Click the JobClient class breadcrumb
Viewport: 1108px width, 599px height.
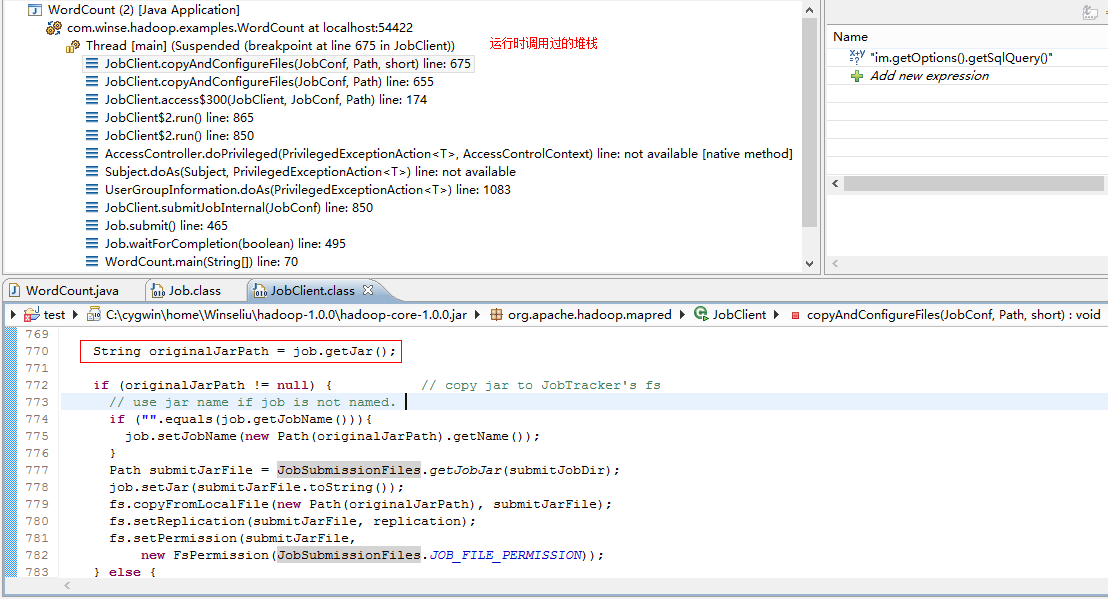pyautogui.click(x=739, y=315)
